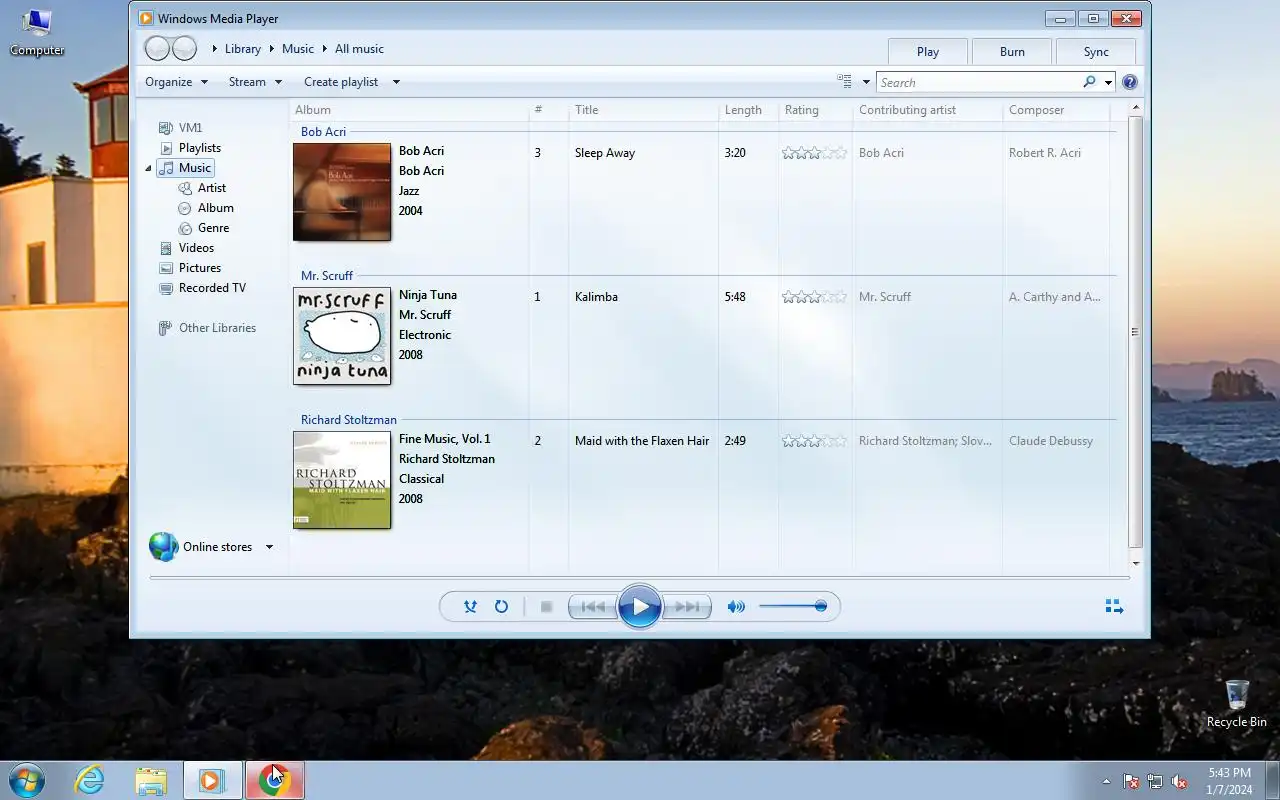Screen dimensions: 1280x800
Task: Open the Windows Start menu
Action: pos(26,780)
